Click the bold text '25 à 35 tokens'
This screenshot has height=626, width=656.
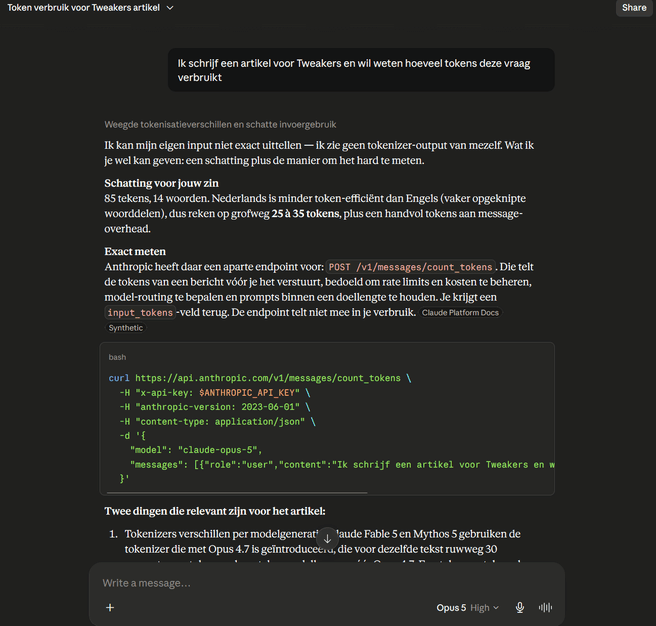pyautogui.click(x=305, y=213)
